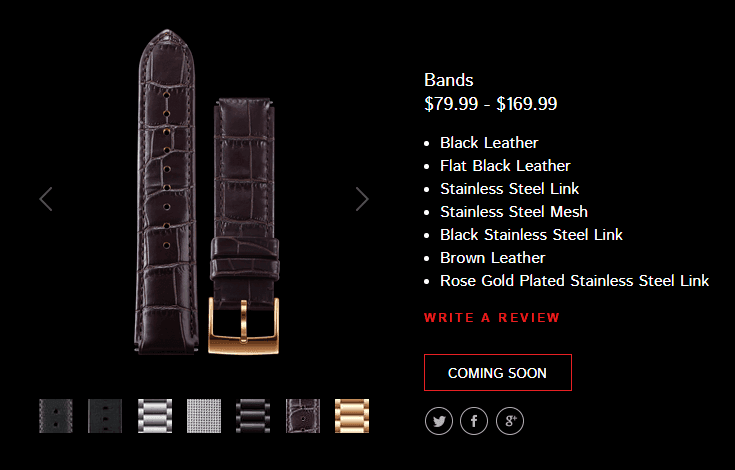Click the Black Leather list item

pyautogui.click(x=489, y=142)
